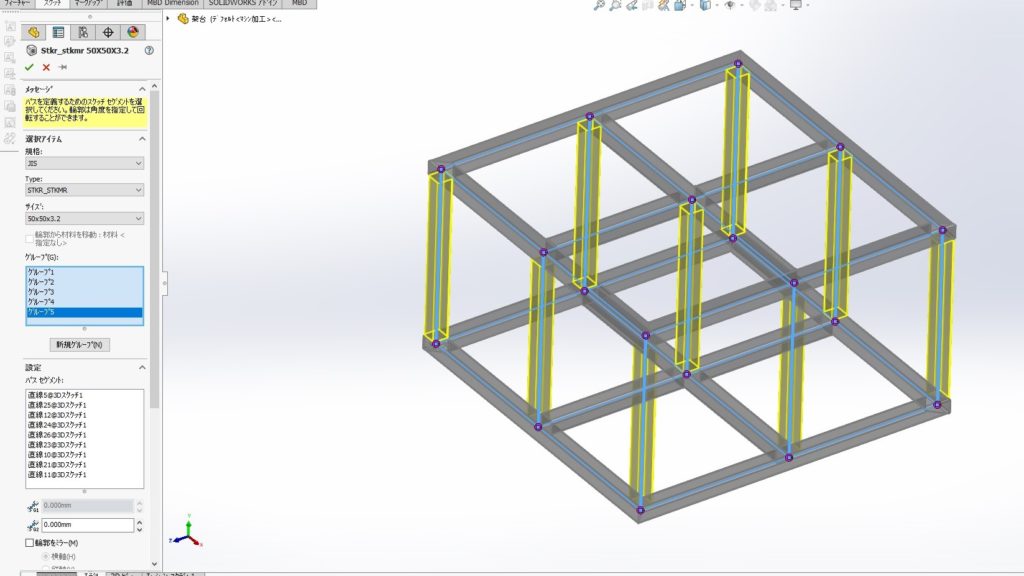Open the DimXpertManager crosshair tab

(108, 32)
